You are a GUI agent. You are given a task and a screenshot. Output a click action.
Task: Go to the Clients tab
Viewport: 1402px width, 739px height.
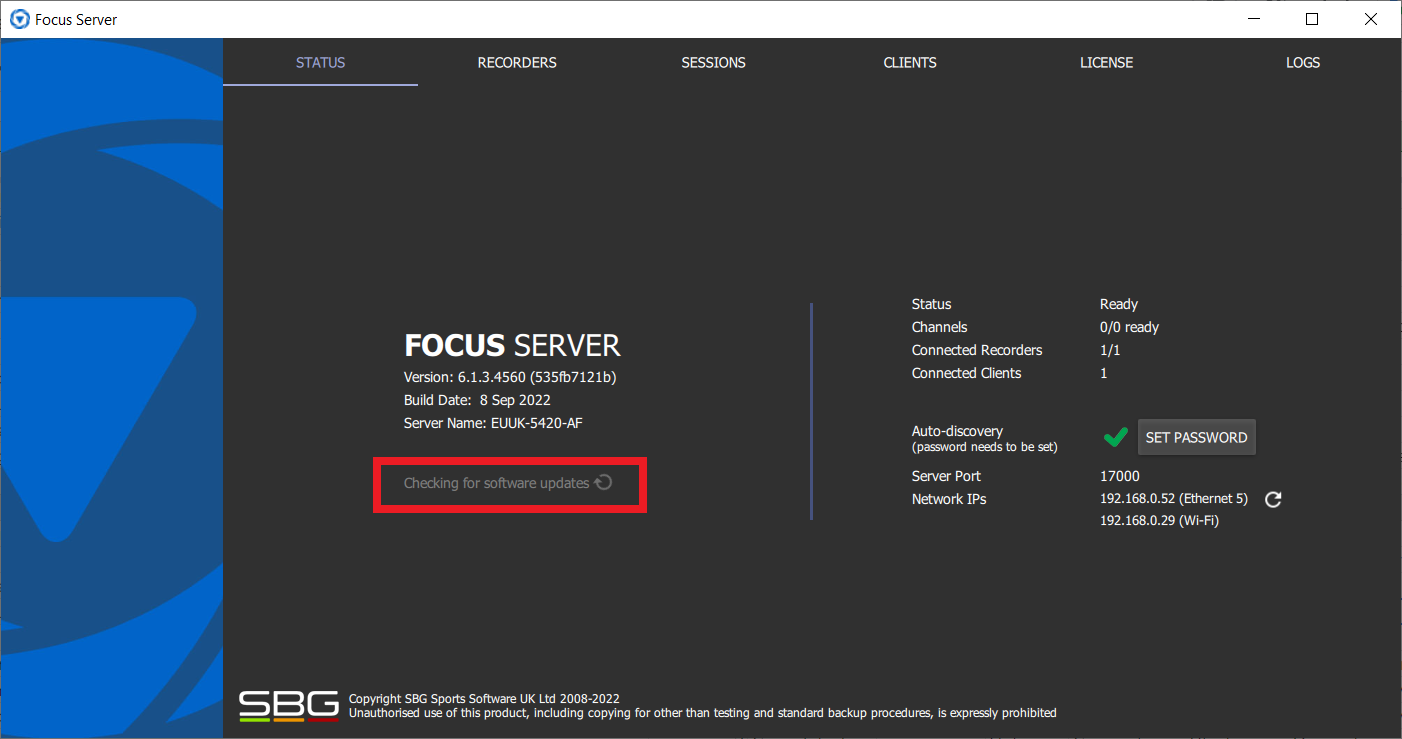[x=910, y=62]
